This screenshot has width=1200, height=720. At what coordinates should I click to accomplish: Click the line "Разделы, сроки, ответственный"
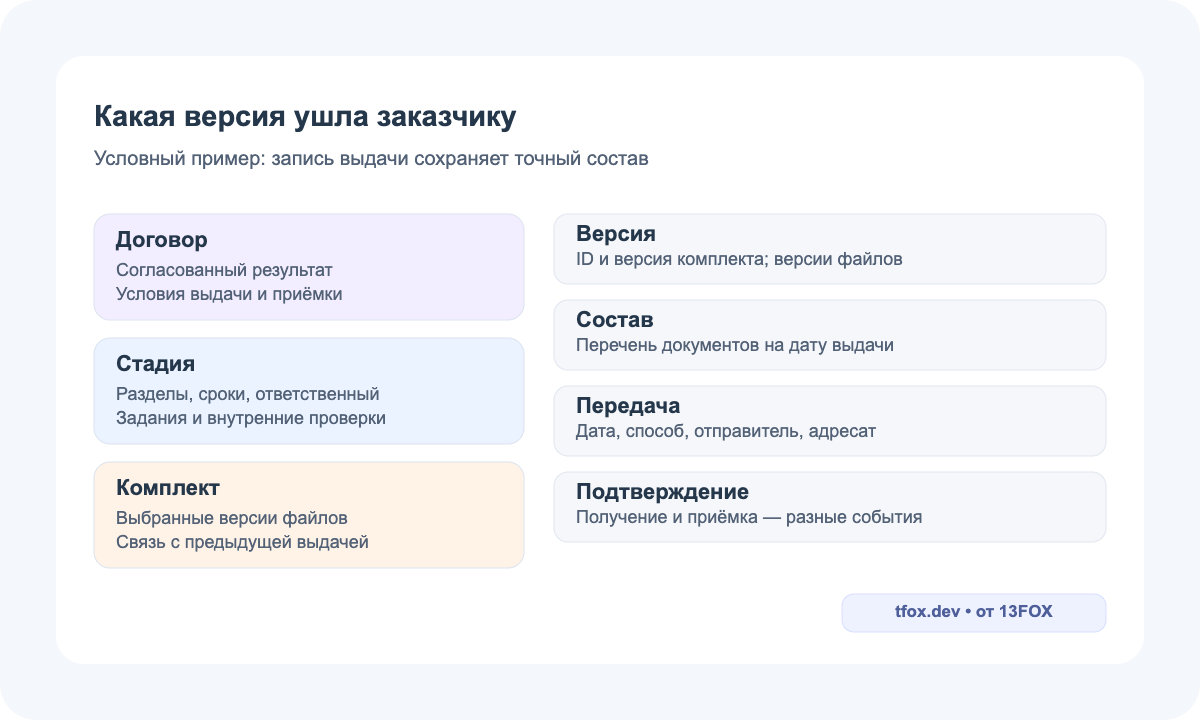pos(248,394)
